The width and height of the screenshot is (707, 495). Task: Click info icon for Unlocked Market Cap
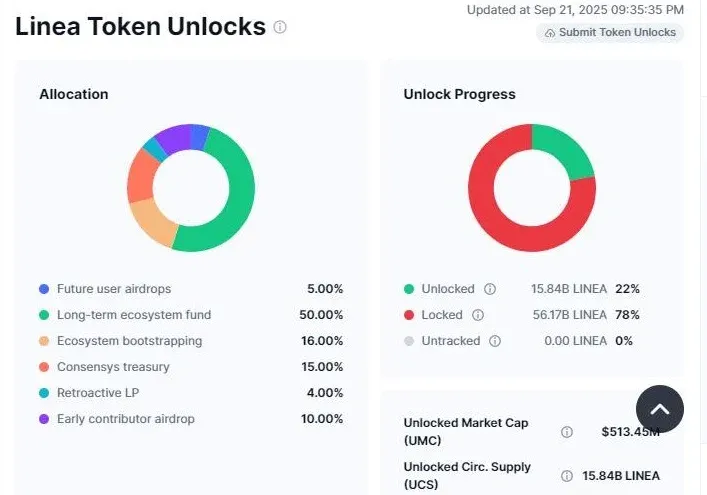(x=567, y=432)
